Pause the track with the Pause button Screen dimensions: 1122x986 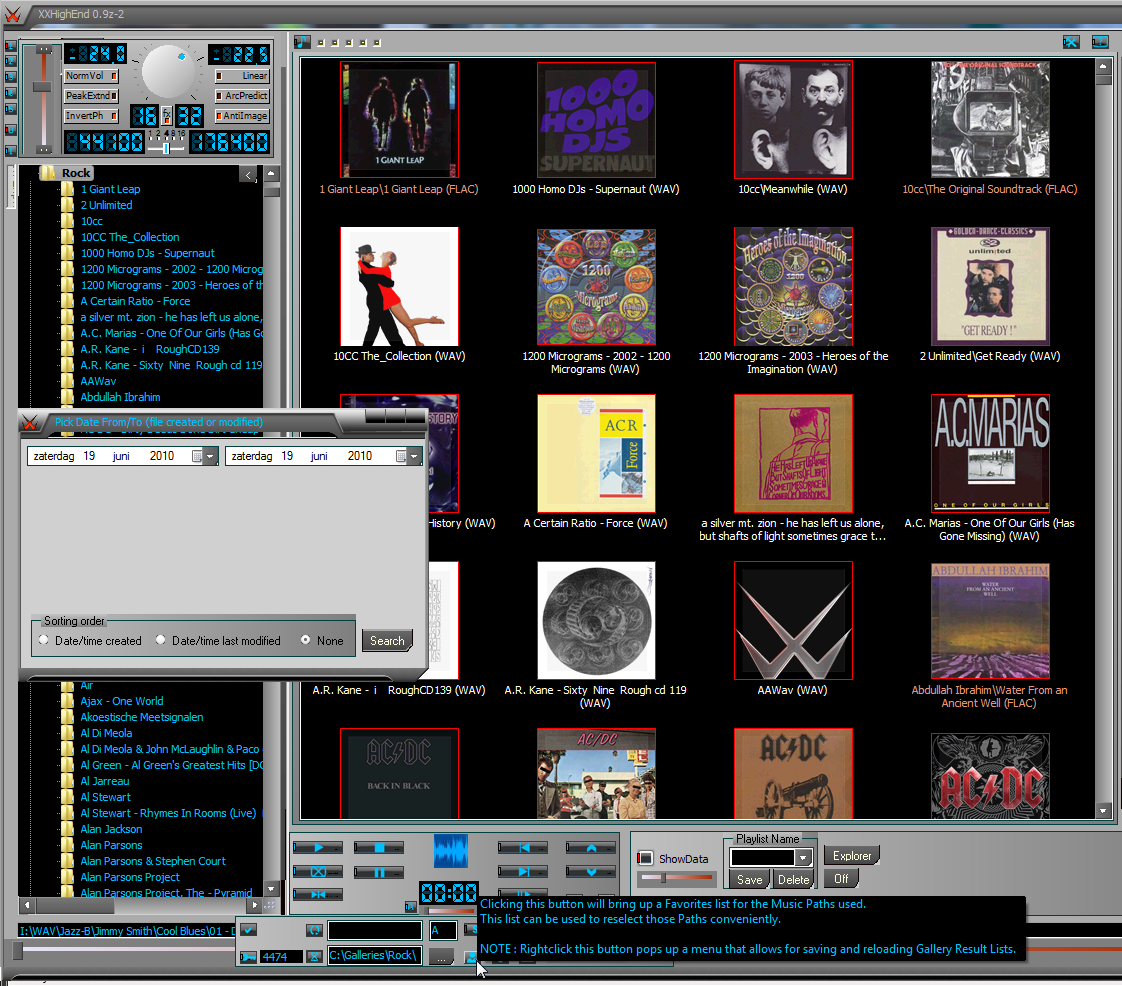(x=379, y=872)
